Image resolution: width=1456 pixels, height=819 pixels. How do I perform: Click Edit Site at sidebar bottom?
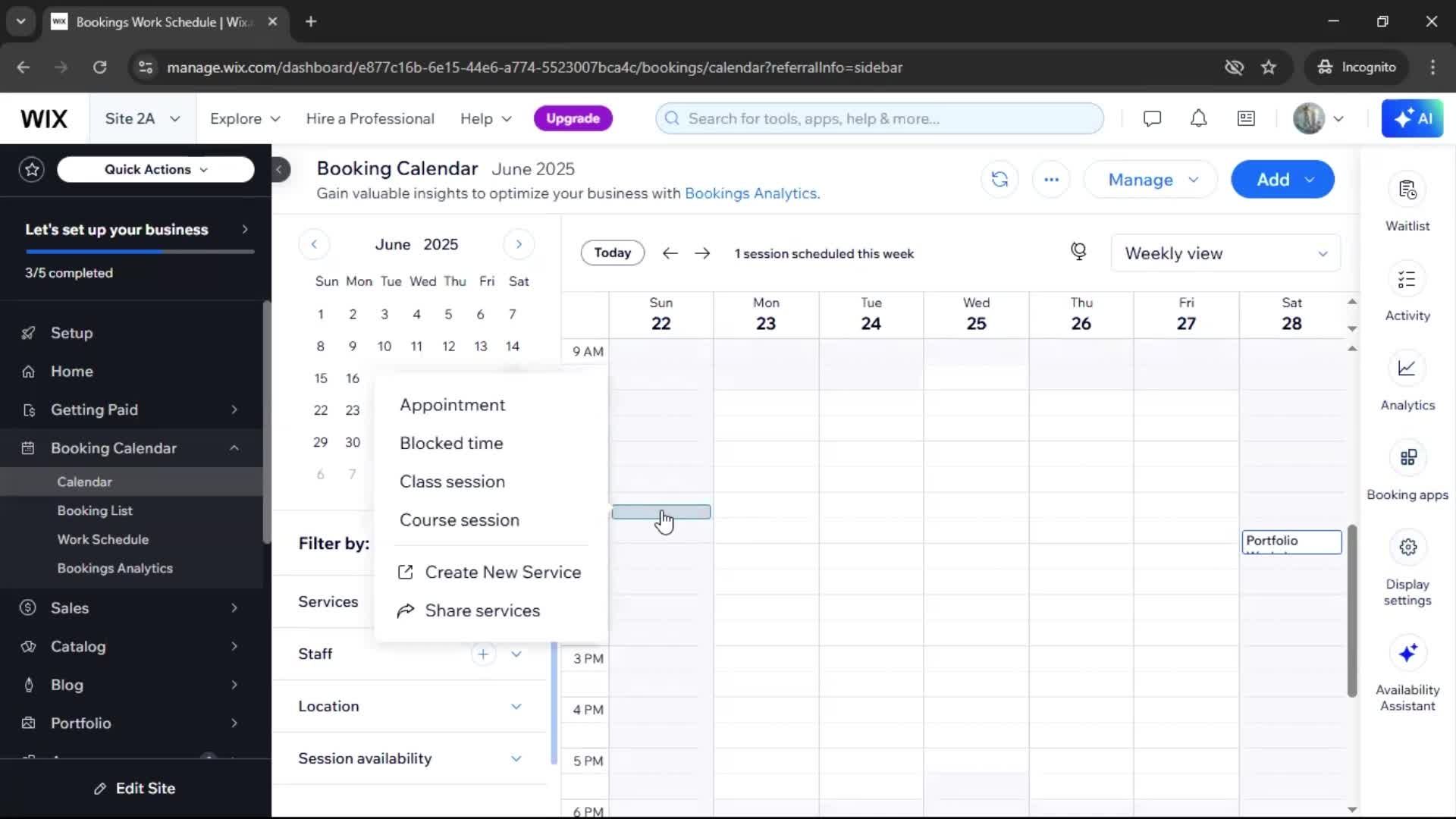135,788
